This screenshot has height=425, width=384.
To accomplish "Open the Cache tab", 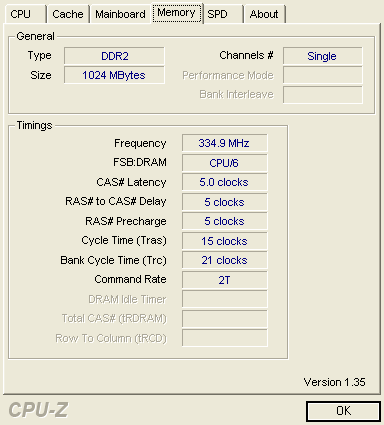I will [x=68, y=14].
